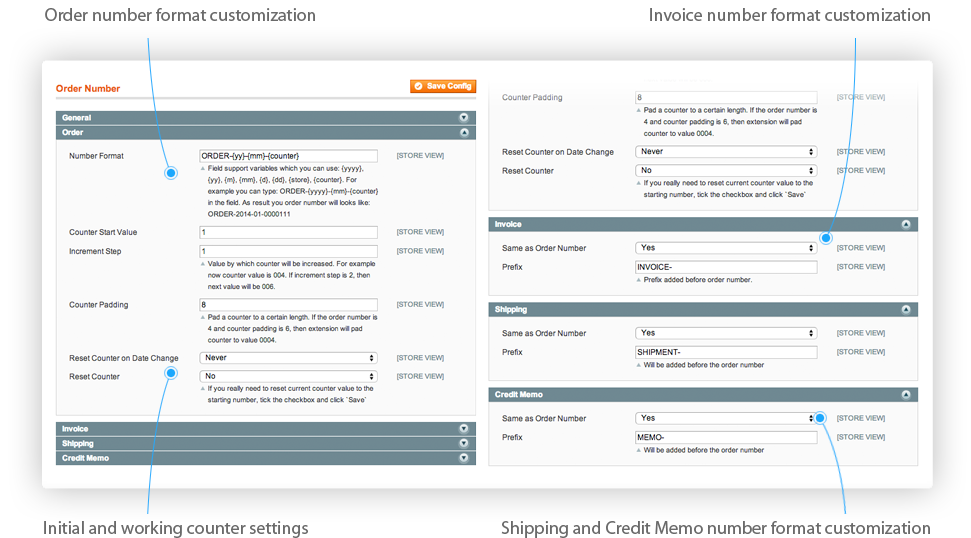Click the MEMO- prefix field
Image resolution: width=971 pixels, height=538 pixels.
pos(726,437)
